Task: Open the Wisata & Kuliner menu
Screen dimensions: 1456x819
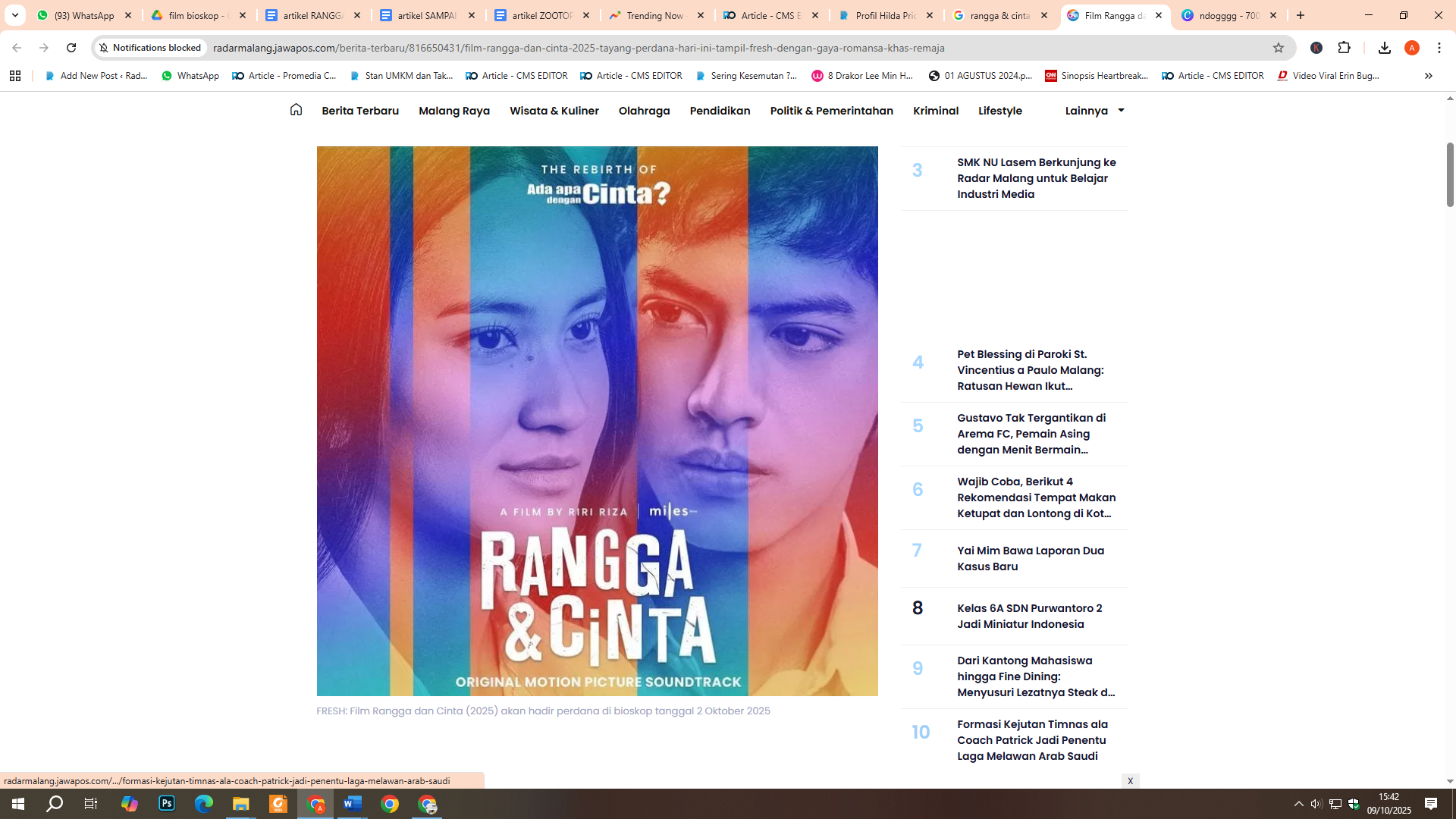Action: pos(554,111)
